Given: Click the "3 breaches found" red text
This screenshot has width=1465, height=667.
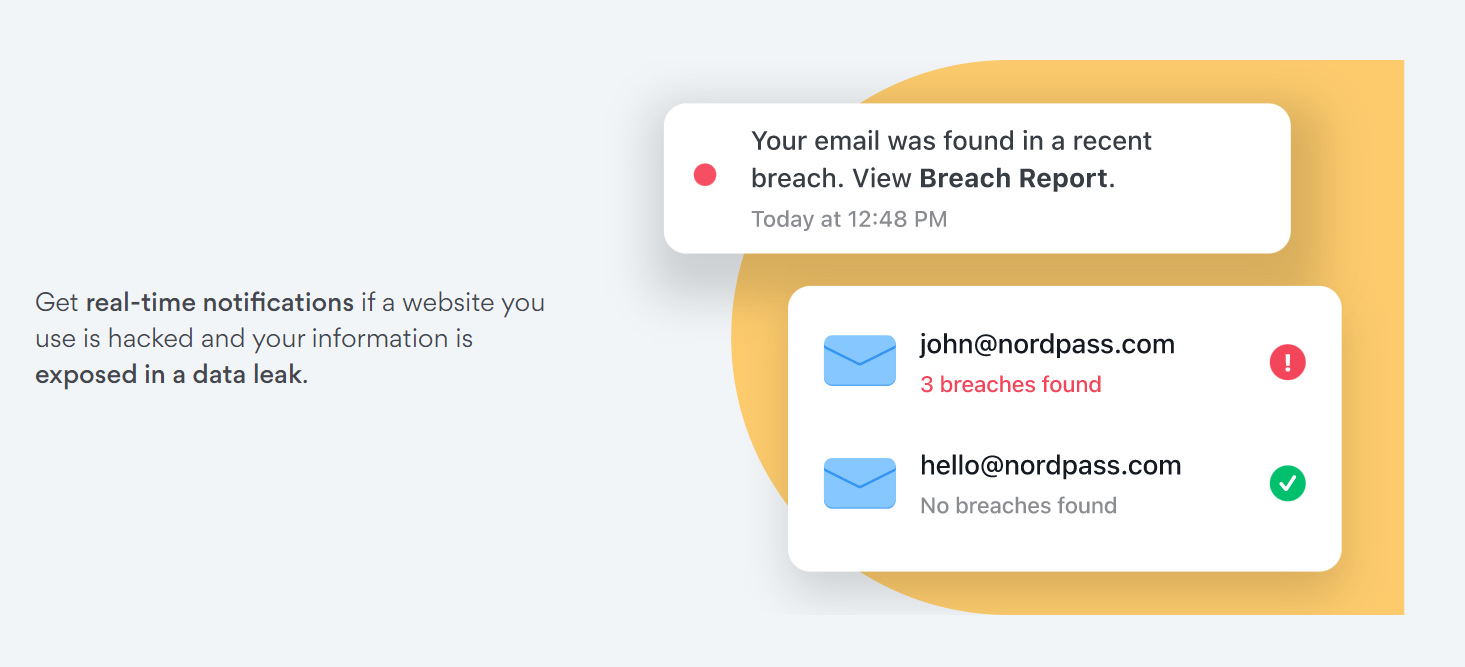Looking at the screenshot, I should (1011, 385).
